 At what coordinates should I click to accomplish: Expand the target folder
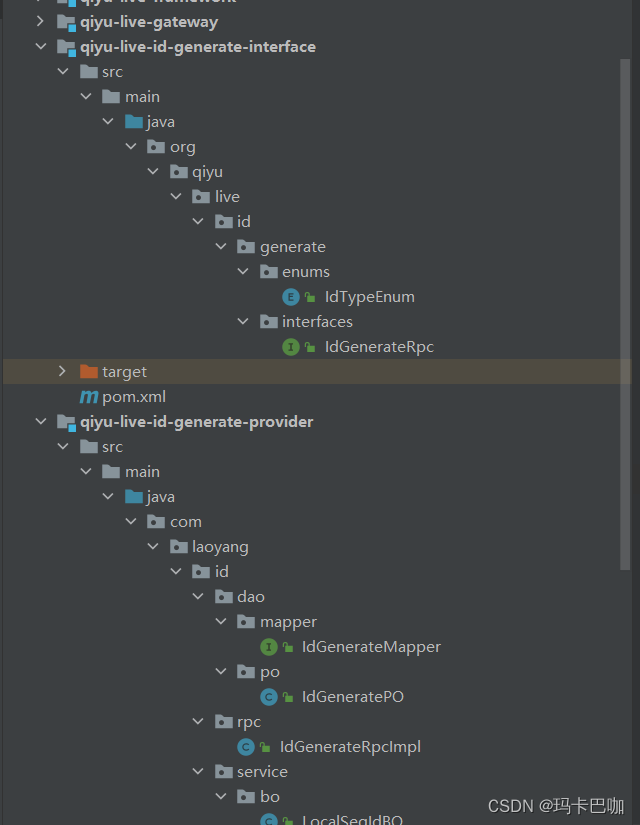point(62,371)
